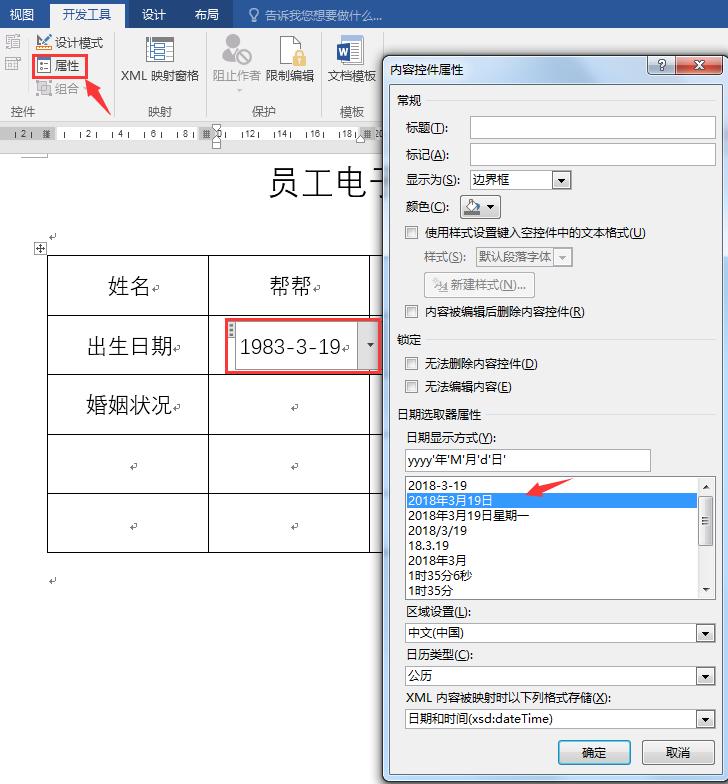Click format list scrollbar up arrow
This screenshot has width=728, height=784.
pyautogui.click(x=706, y=486)
